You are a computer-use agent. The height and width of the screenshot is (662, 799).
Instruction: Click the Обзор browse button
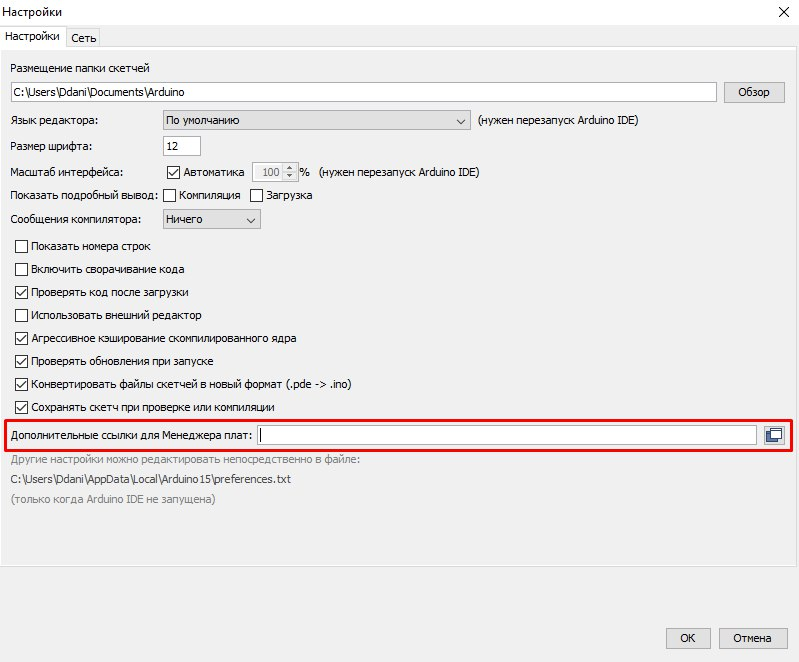click(x=753, y=92)
